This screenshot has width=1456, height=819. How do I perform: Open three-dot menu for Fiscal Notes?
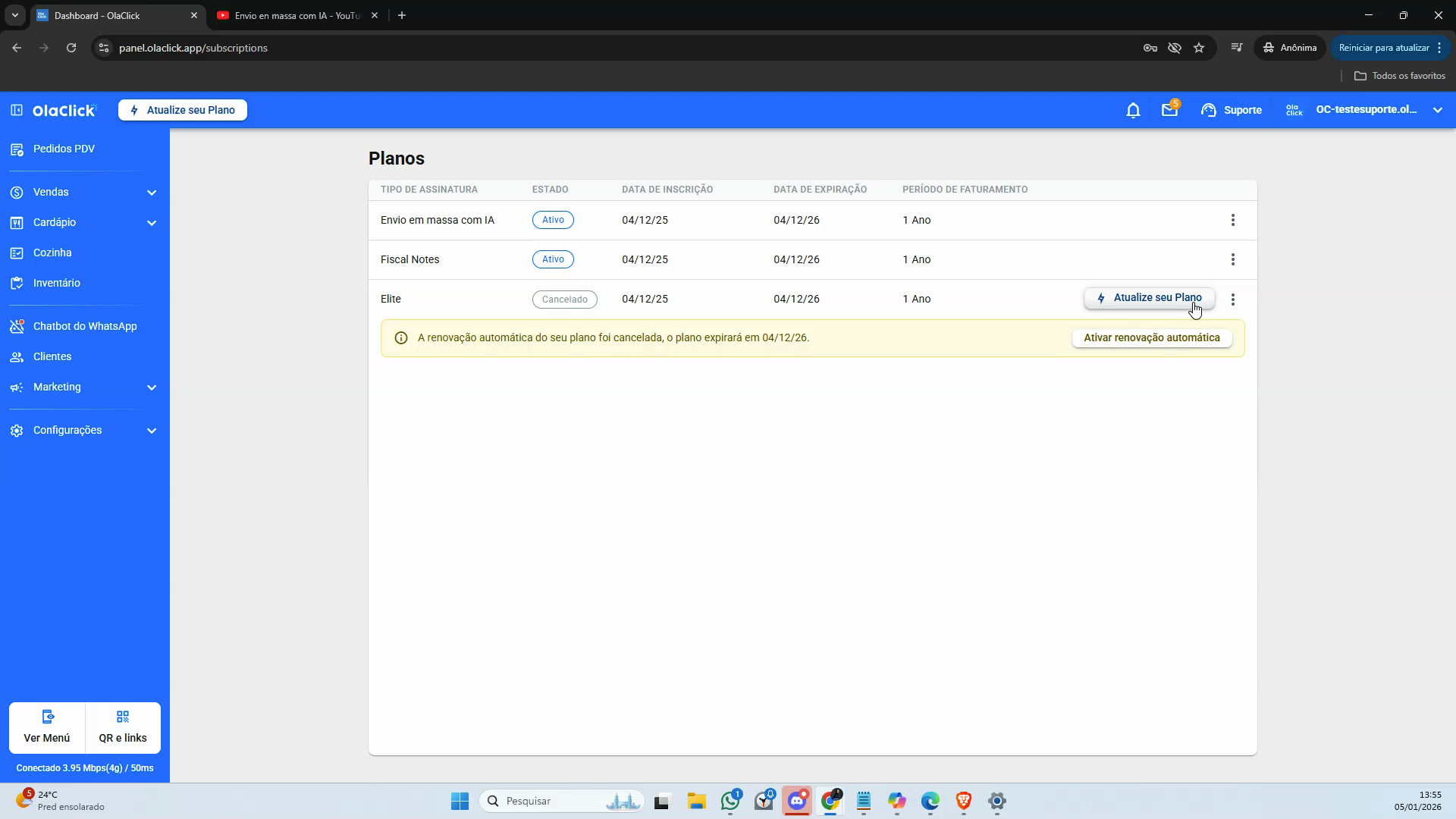pyautogui.click(x=1233, y=259)
